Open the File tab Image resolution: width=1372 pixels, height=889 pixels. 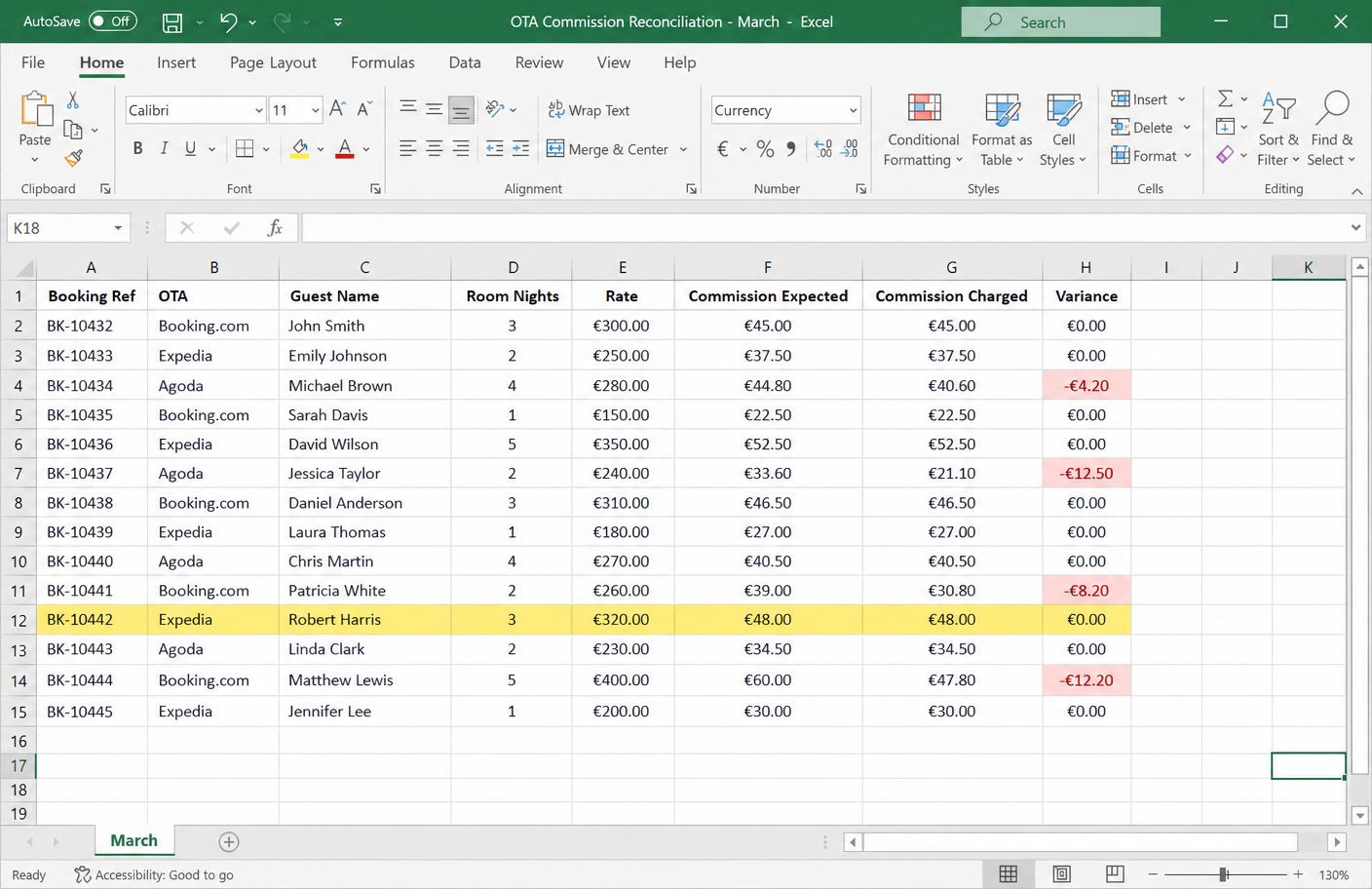pyautogui.click(x=33, y=62)
